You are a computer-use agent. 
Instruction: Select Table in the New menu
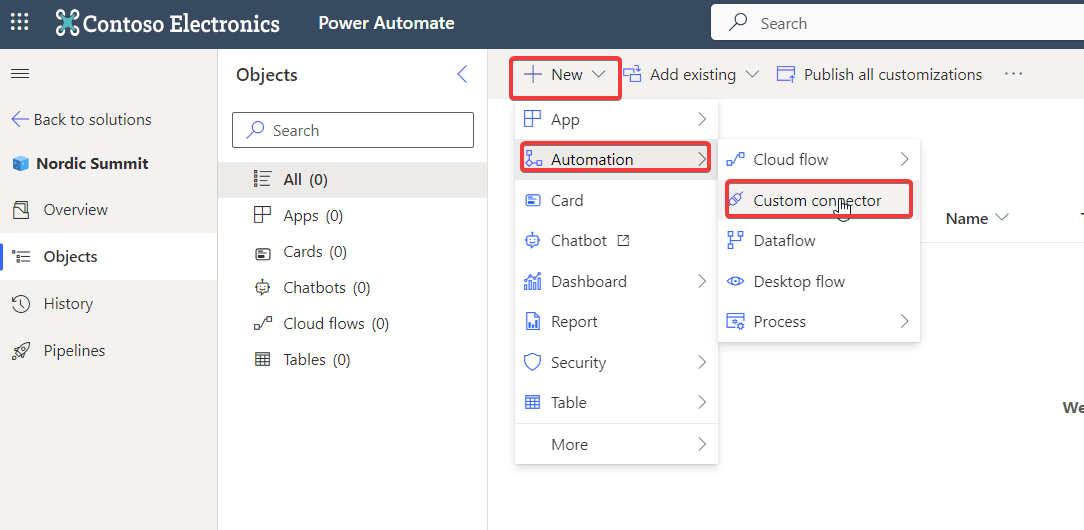click(x=569, y=403)
